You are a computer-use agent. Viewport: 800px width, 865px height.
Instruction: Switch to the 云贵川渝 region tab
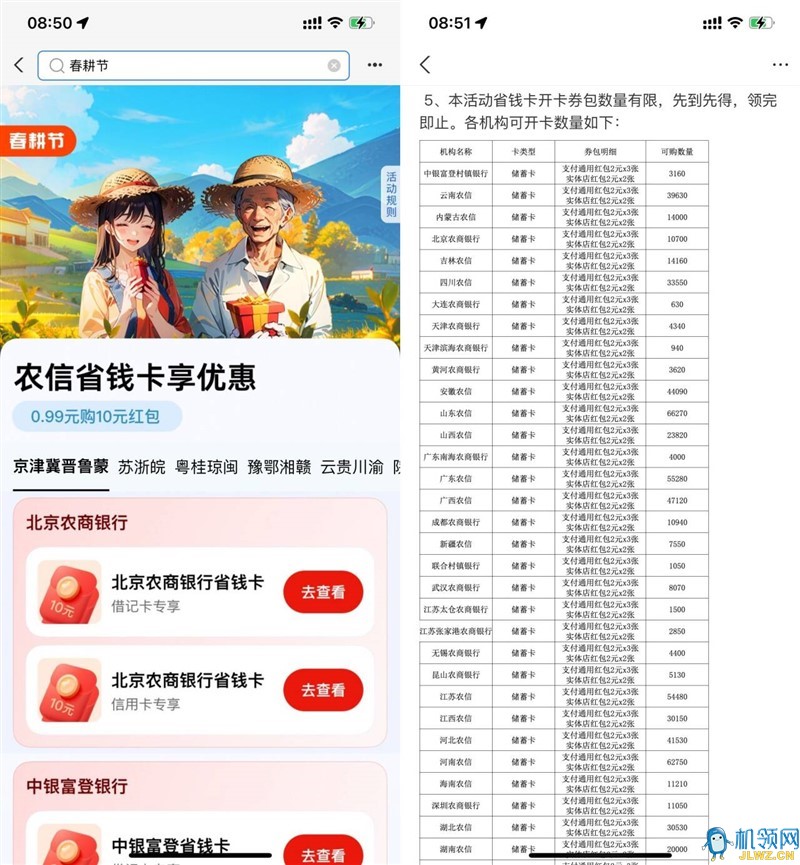point(352,467)
